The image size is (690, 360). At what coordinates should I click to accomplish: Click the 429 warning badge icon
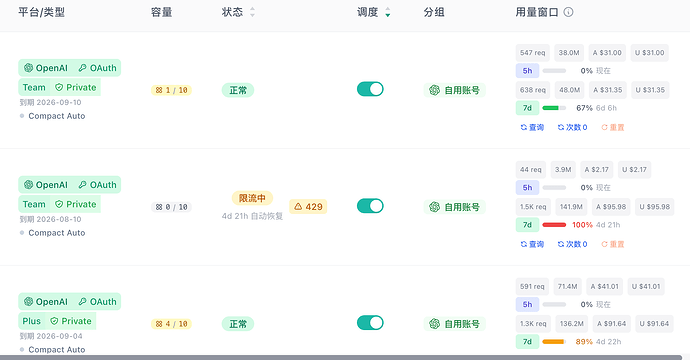tap(298, 206)
